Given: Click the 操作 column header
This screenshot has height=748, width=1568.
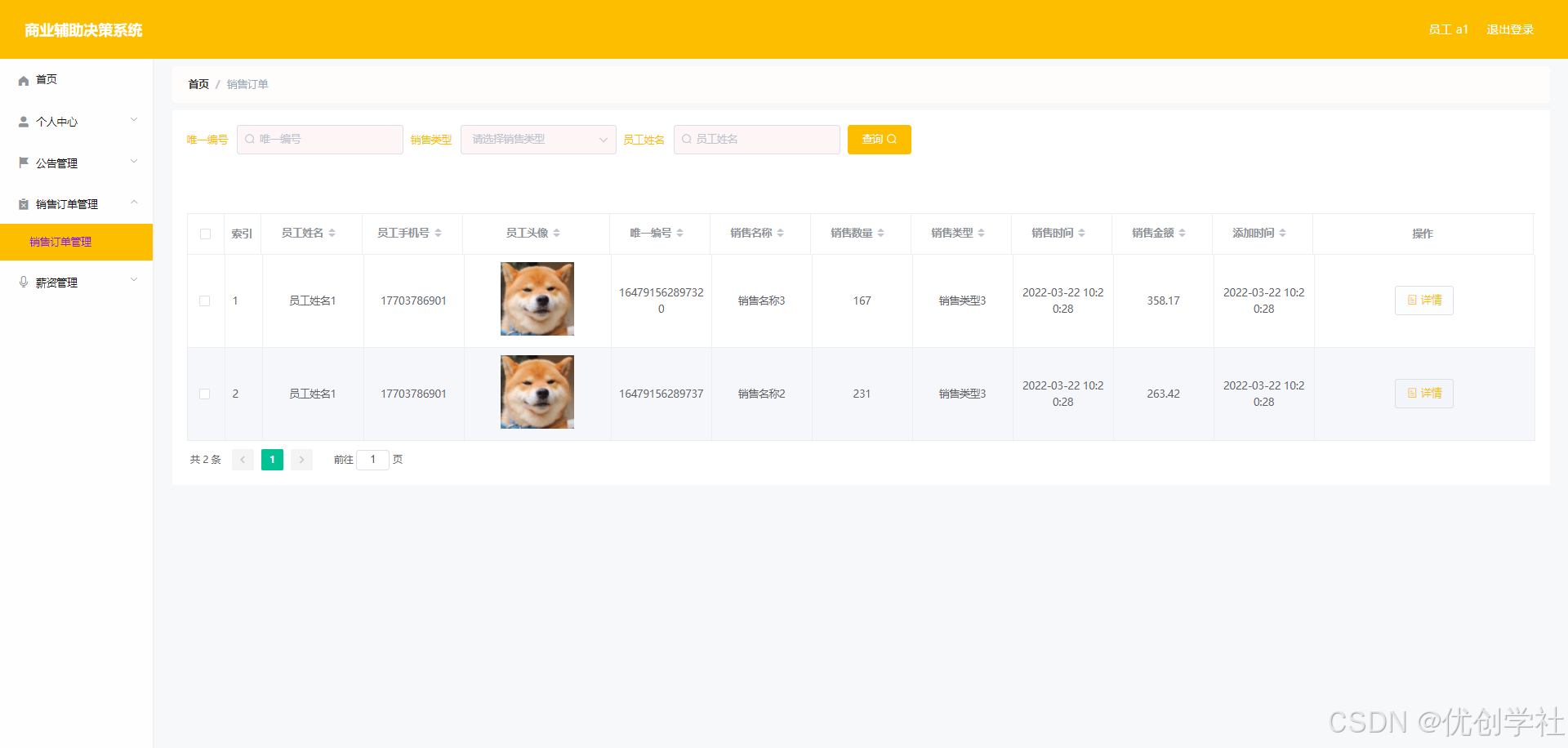Looking at the screenshot, I should pyautogui.click(x=1423, y=234).
